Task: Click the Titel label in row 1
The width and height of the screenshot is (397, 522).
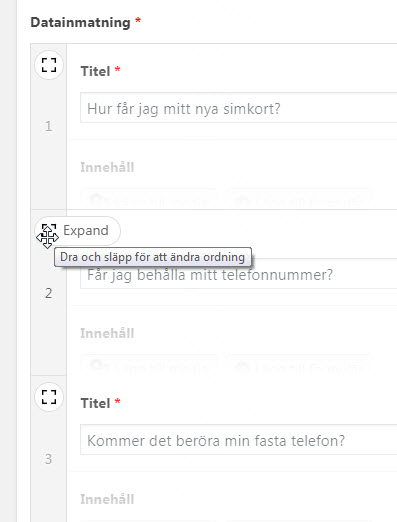Action: (x=95, y=71)
